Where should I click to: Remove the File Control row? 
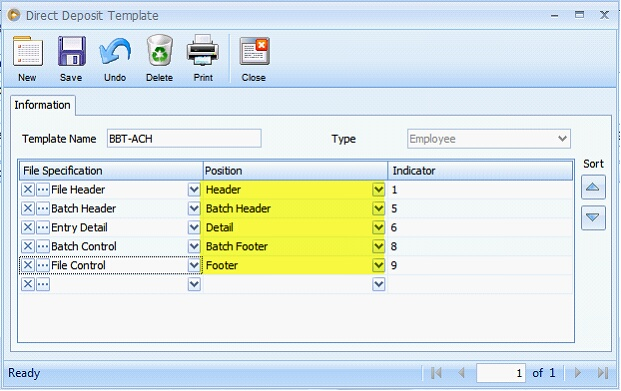[28, 265]
